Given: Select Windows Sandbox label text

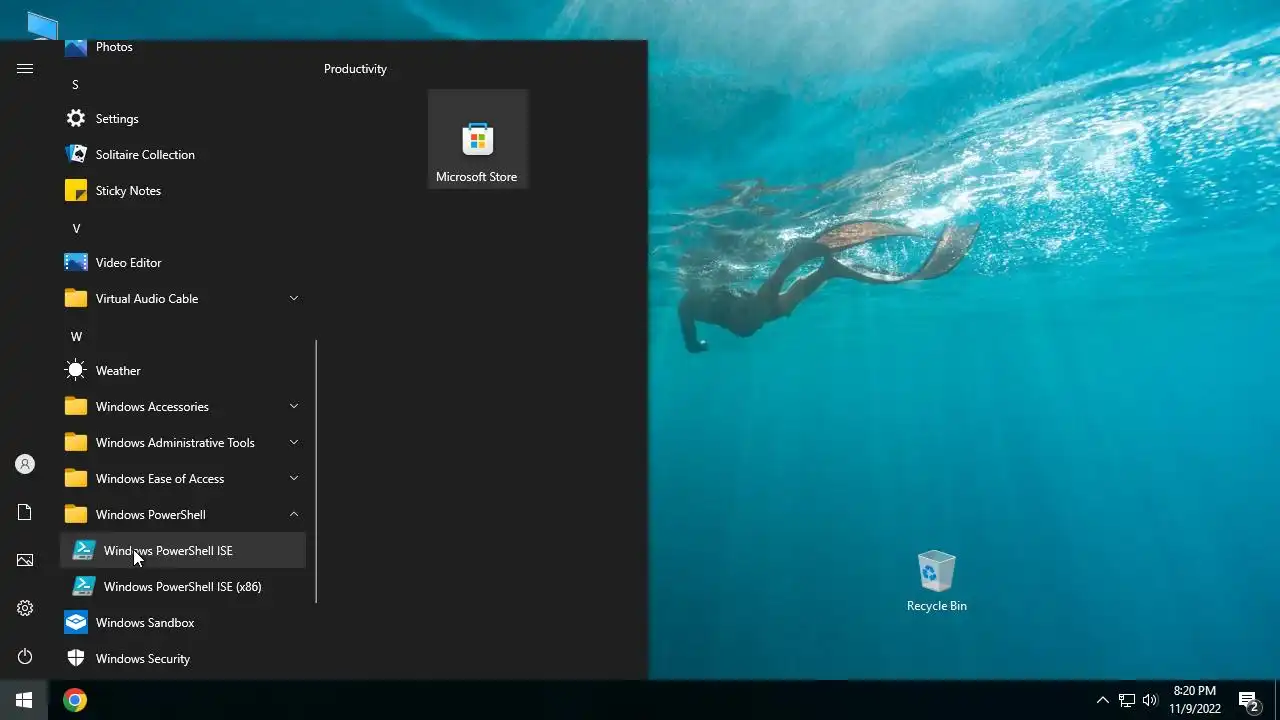Looking at the screenshot, I should tap(145, 622).
